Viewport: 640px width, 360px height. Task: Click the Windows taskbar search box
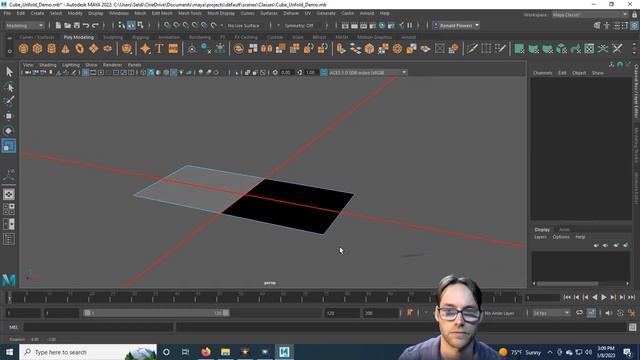click(x=88, y=352)
